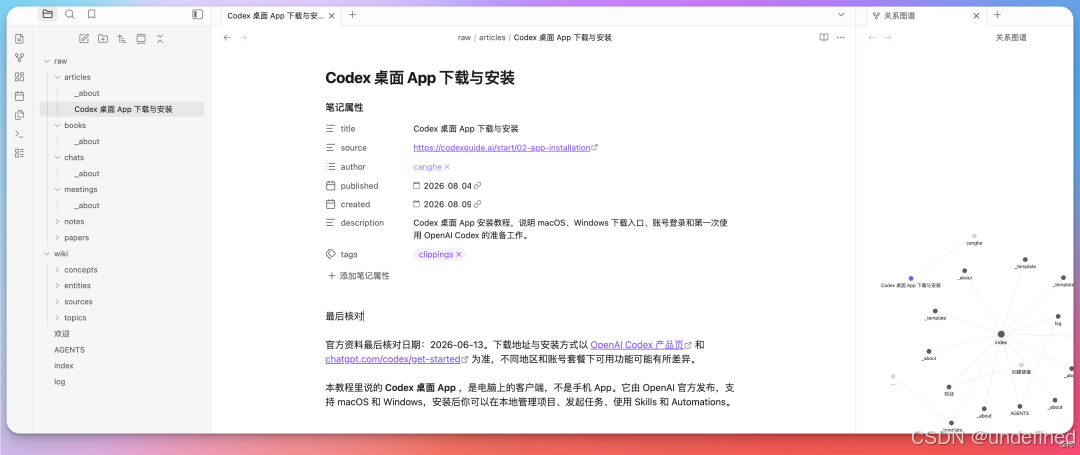
Task: Collapse all folders in file explorer
Action: click(x=160, y=39)
